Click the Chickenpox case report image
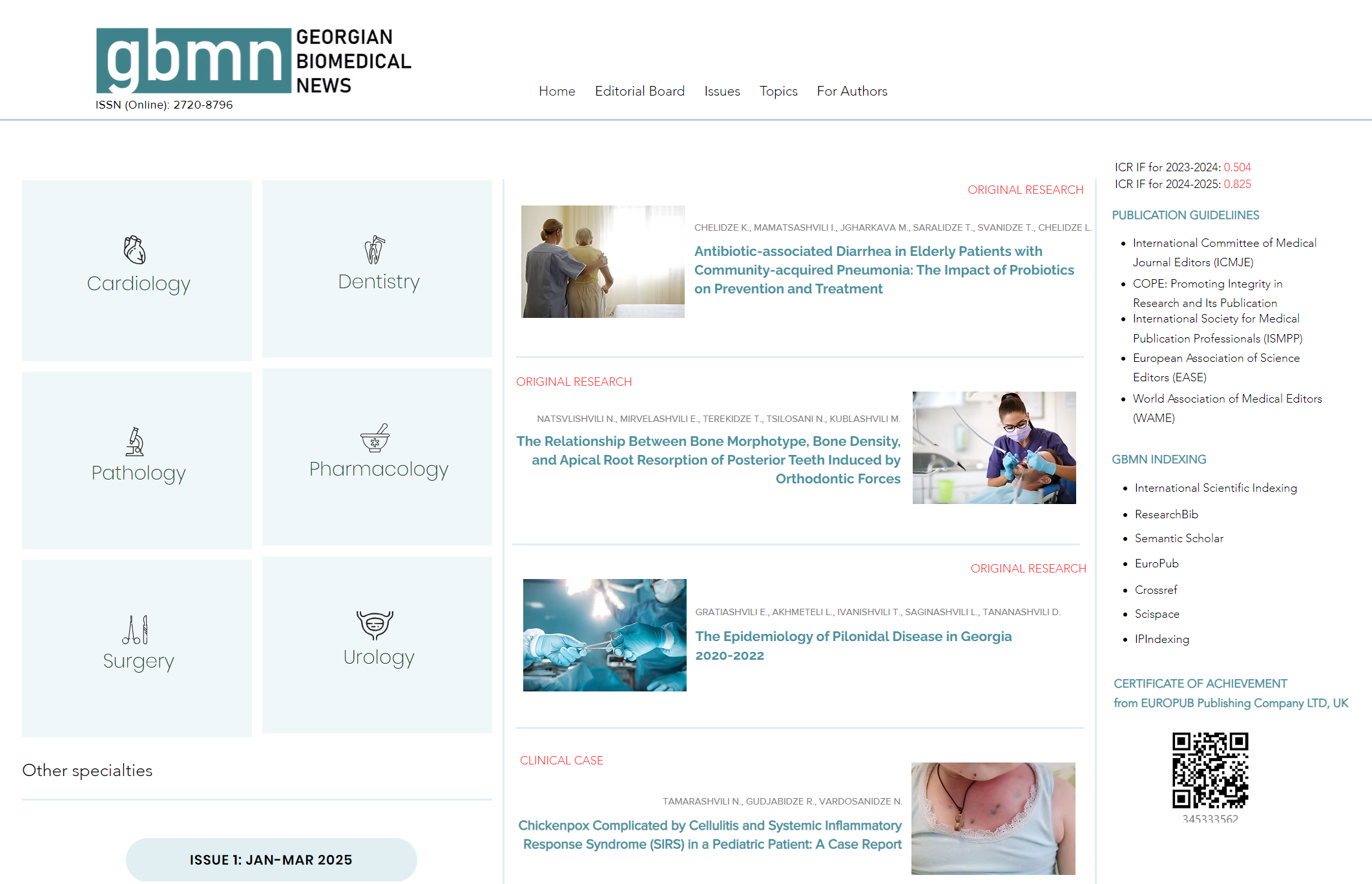Viewport: 1372px width, 884px height. pyautogui.click(x=993, y=818)
